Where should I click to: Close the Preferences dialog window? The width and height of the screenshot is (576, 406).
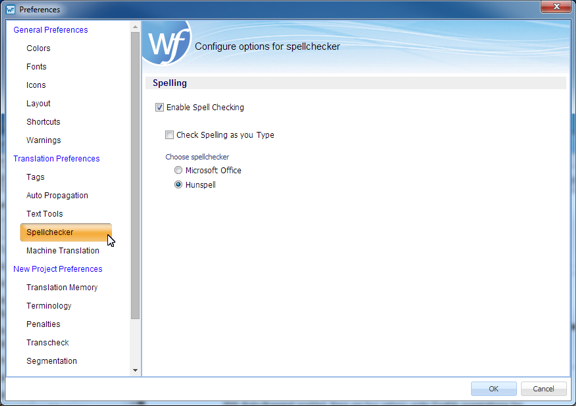pyautogui.click(x=556, y=7)
